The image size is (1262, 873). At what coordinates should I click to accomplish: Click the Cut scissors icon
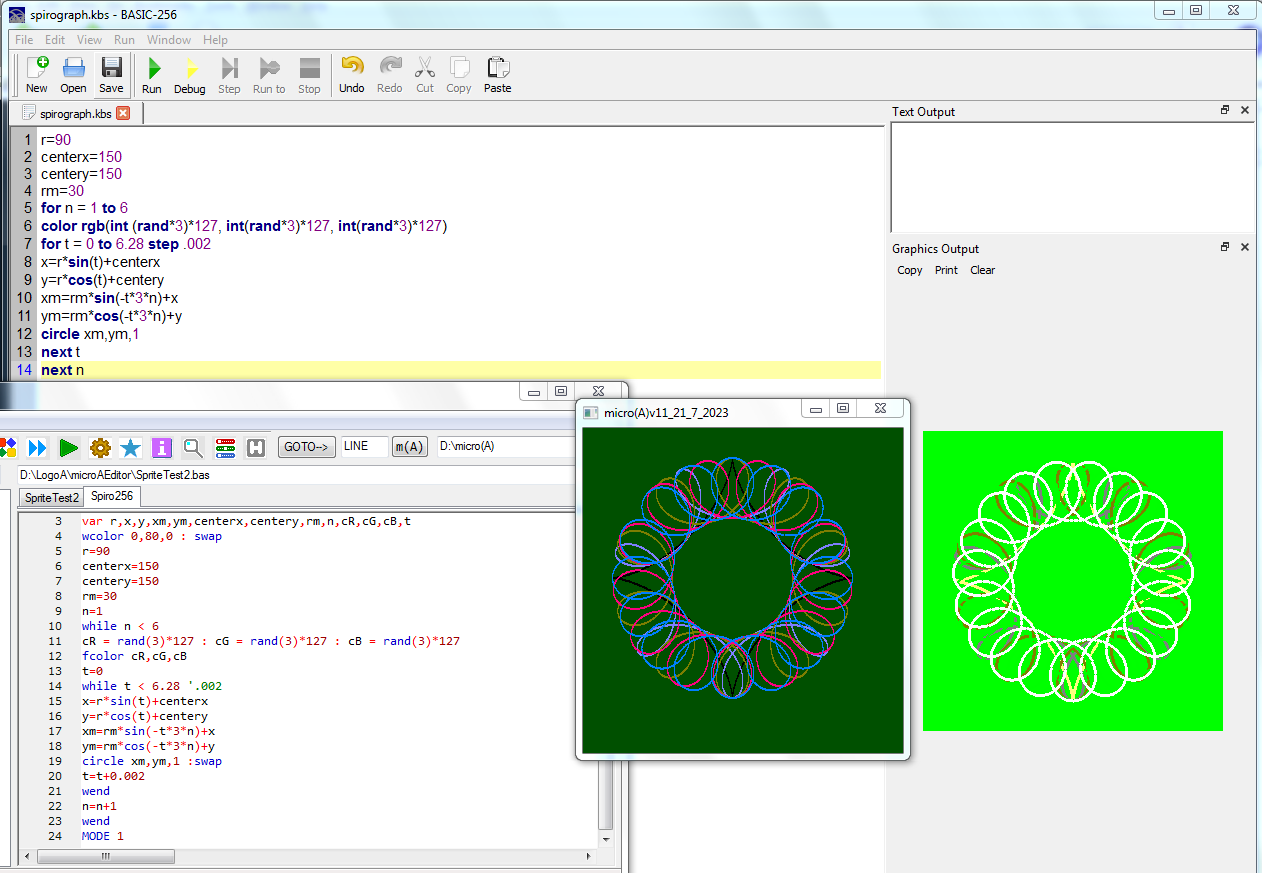point(425,67)
